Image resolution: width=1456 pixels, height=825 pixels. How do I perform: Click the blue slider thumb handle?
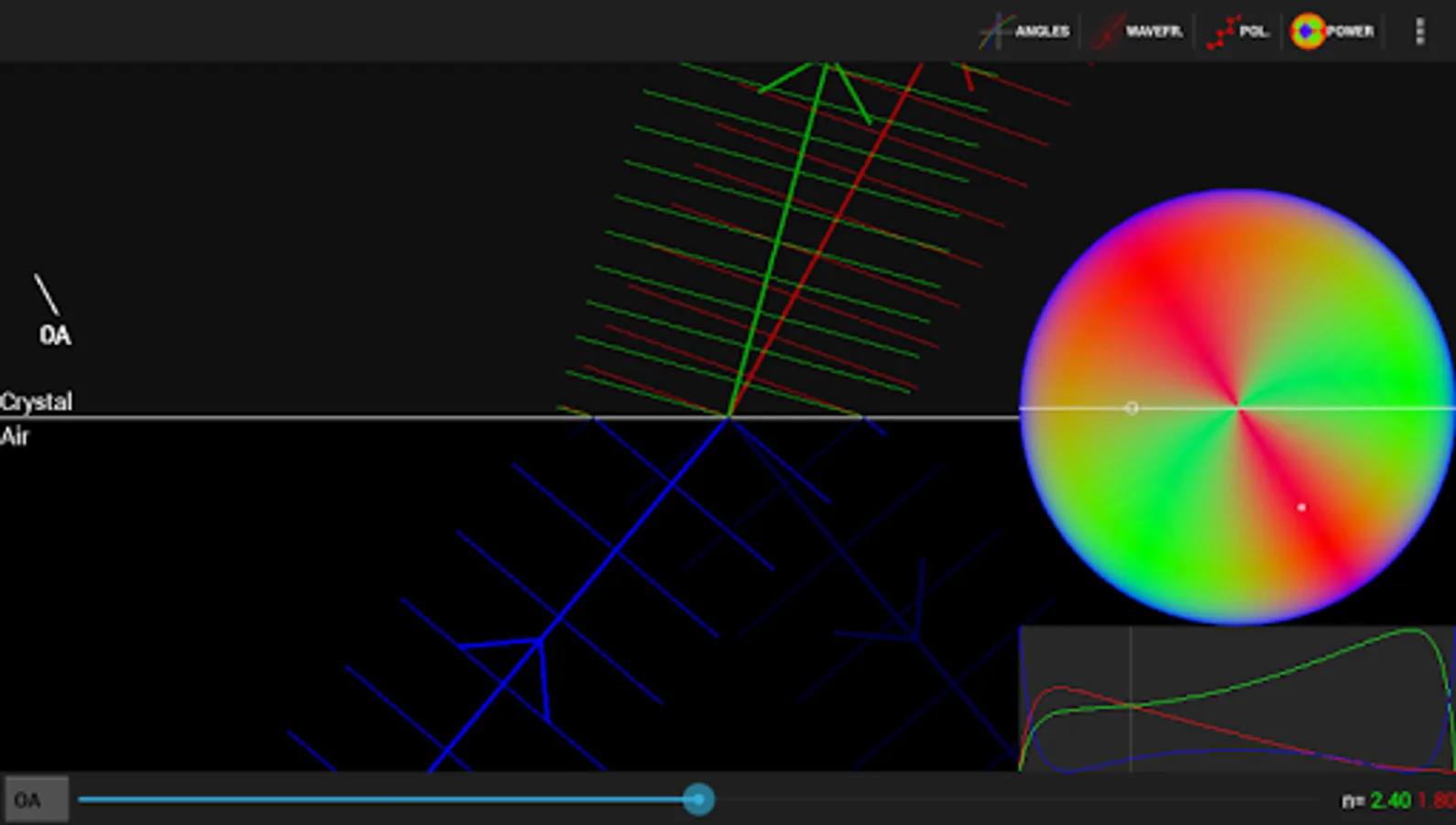(698, 799)
